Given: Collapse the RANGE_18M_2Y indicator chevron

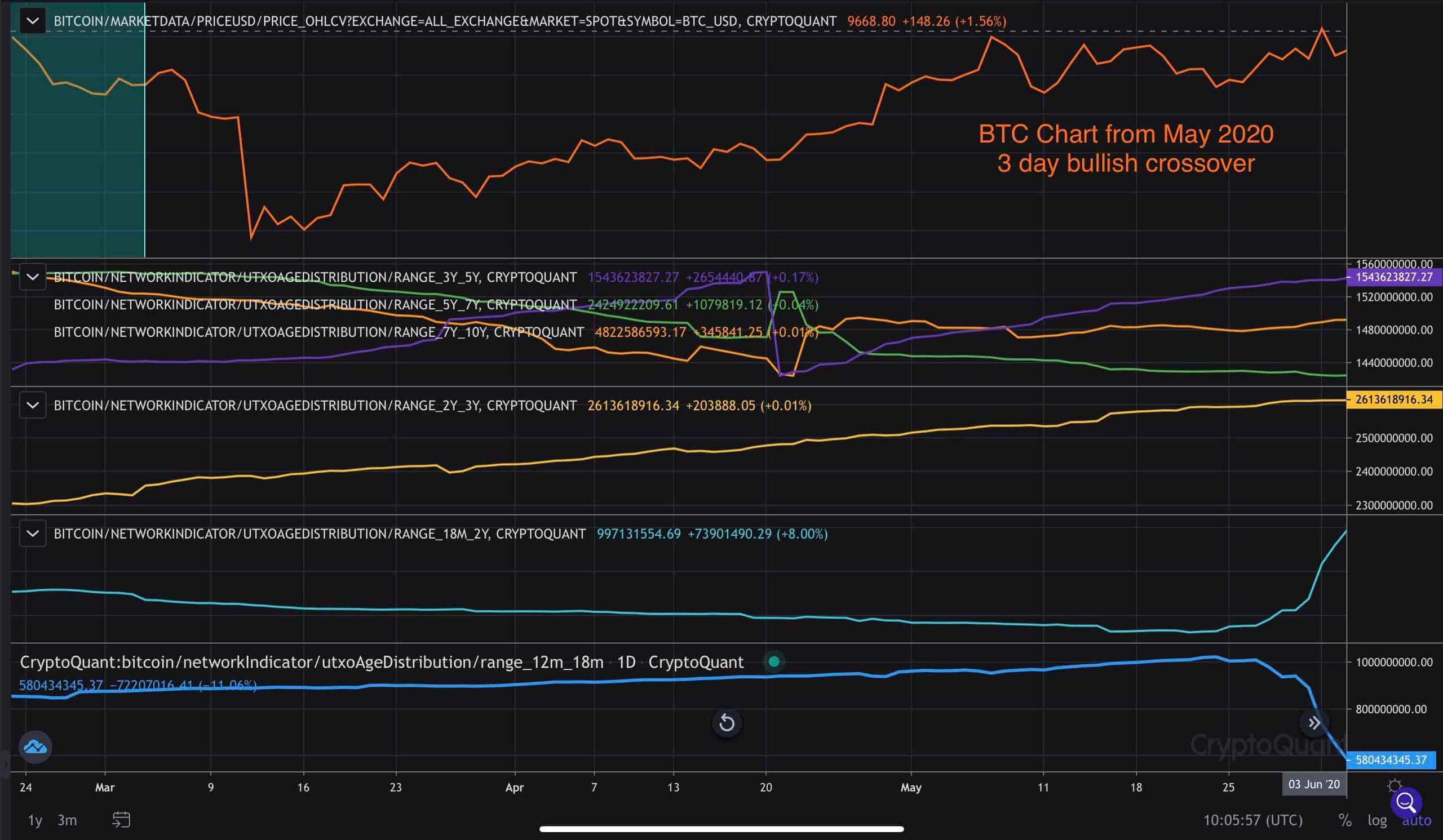Looking at the screenshot, I should pyautogui.click(x=33, y=534).
